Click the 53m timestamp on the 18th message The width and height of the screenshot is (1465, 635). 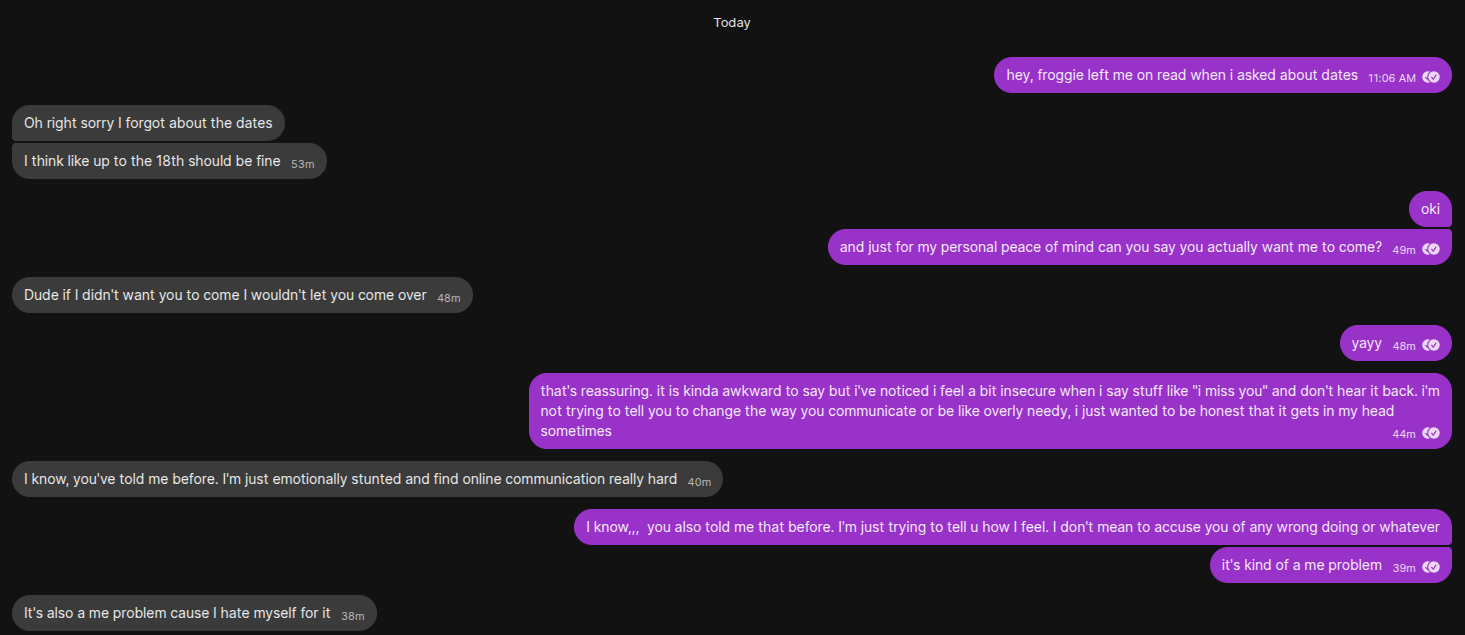point(303,163)
